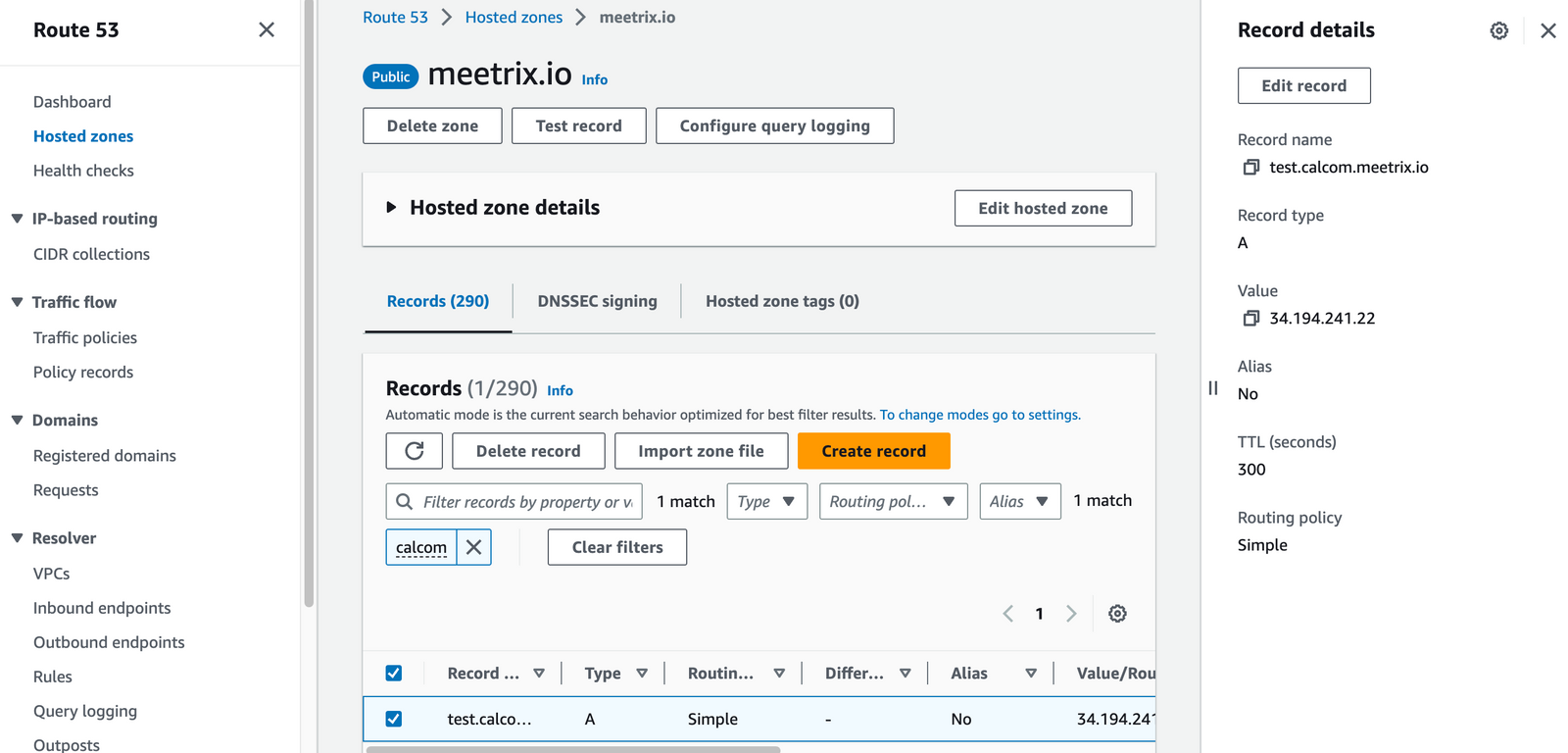Click the Edit record button

[x=1304, y=85]
